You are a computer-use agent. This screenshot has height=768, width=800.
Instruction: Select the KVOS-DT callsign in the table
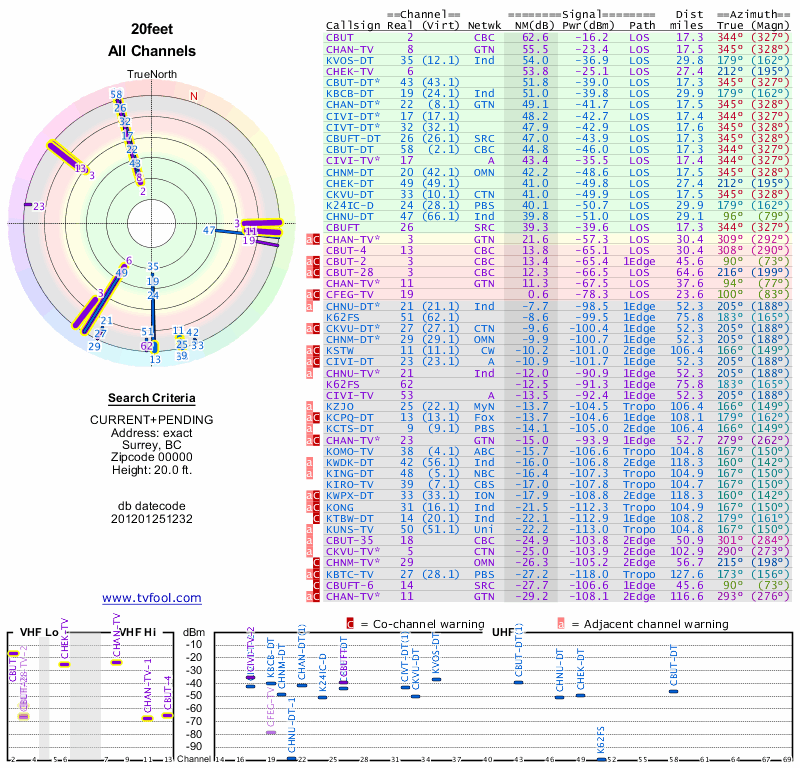350,60
